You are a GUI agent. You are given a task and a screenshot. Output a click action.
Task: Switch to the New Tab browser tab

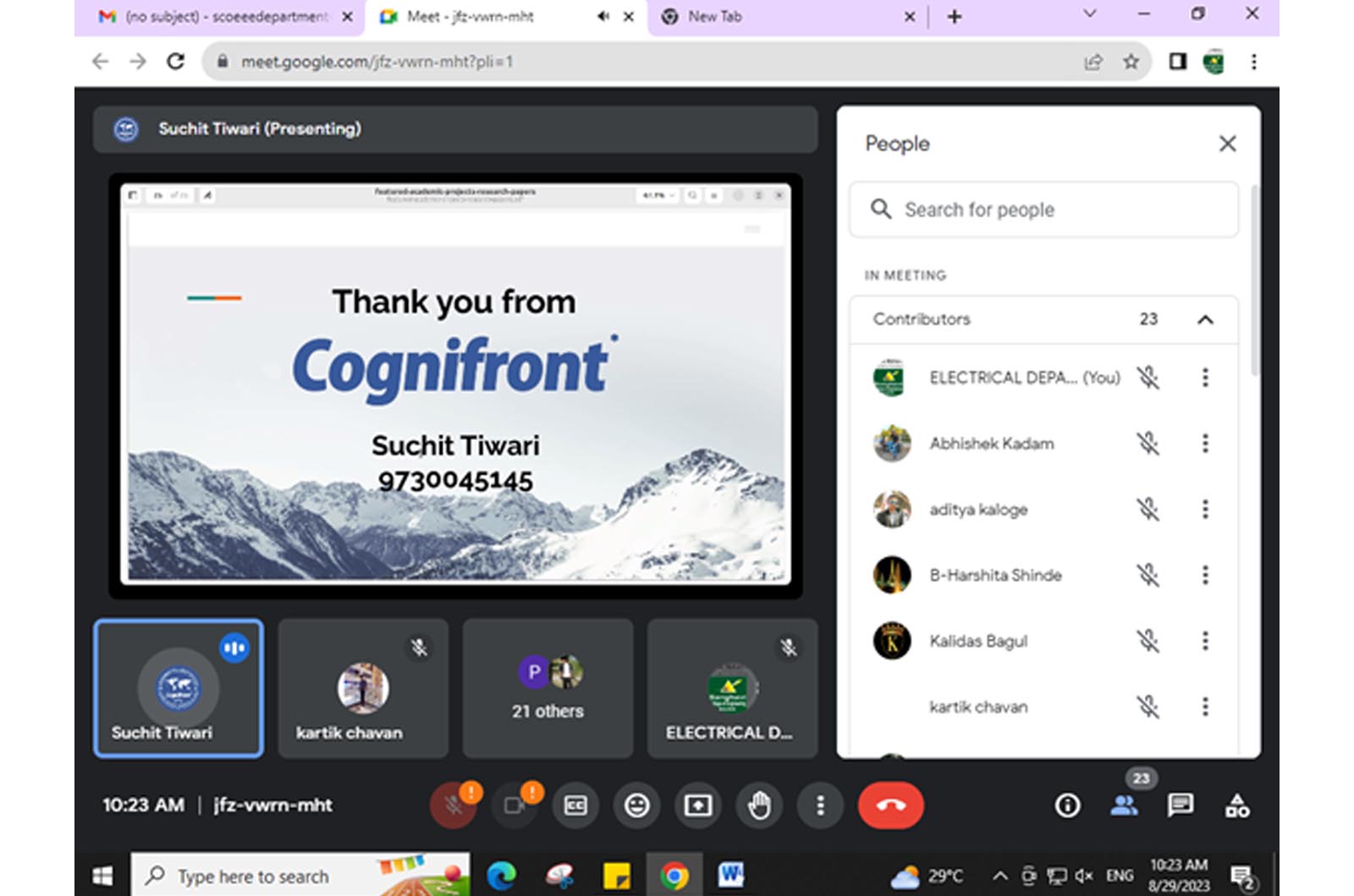787,17
